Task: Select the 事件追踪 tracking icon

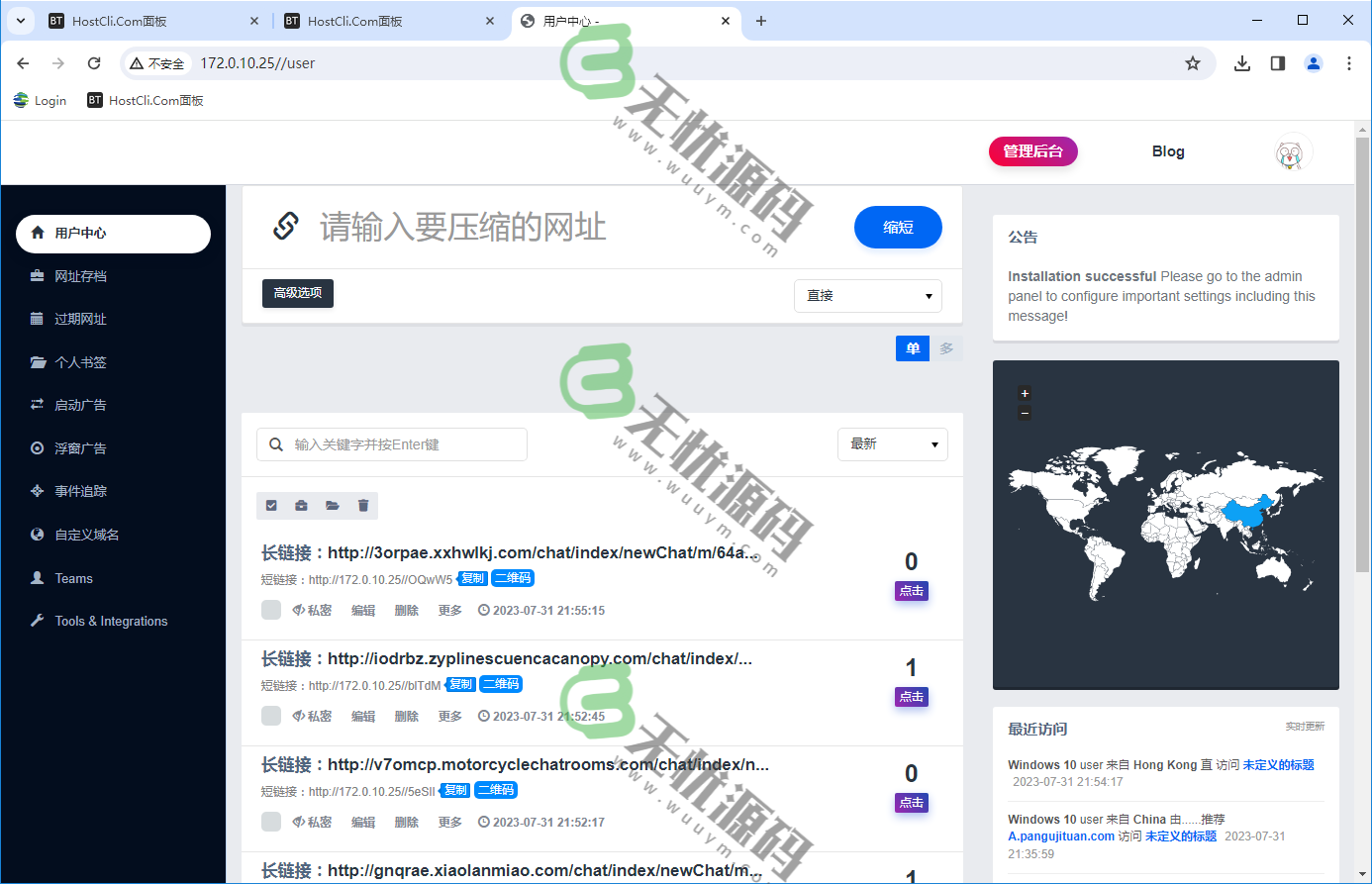Action: click(x=37, y=490)
